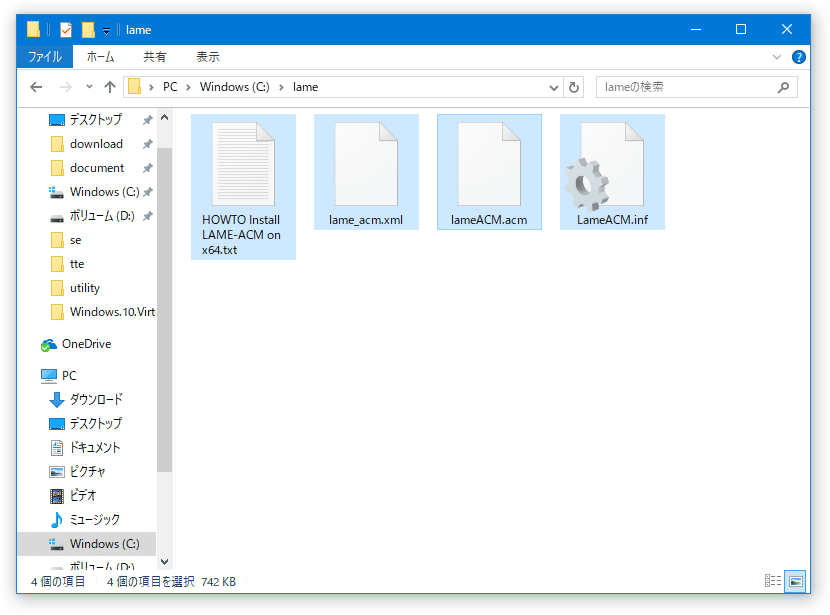Go back with the left arrow button
Viewport: 830px width, 615px height.
[x=36, y=87]
